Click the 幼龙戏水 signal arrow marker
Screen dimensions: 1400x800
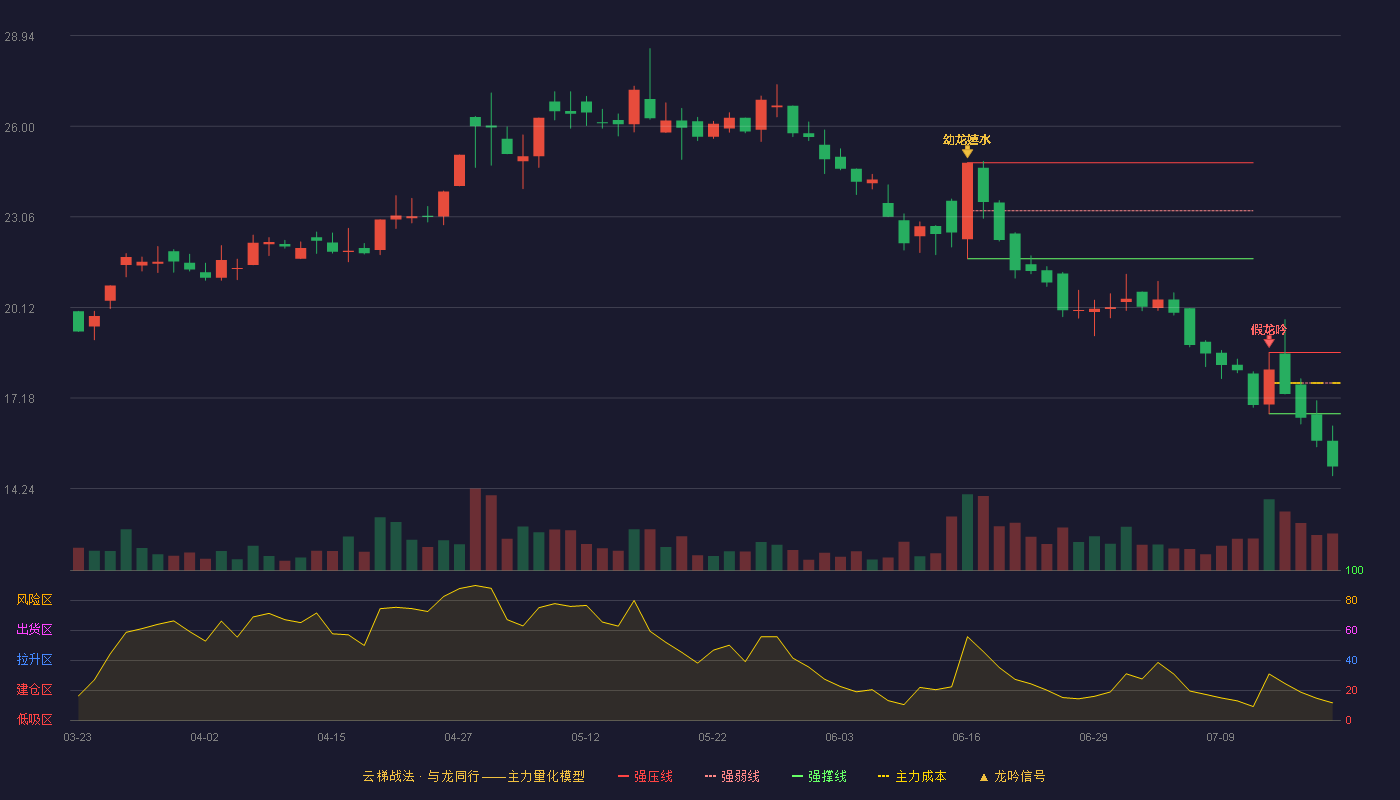967,152
